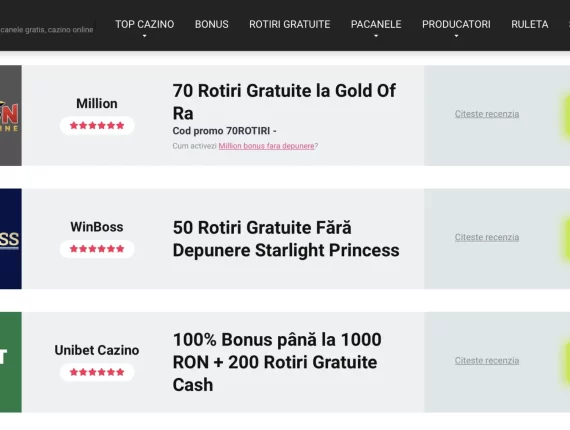The width and height of the screenshot is (570, 430).
Task: Open the Million bonus fara depunere link
Action: pos(266,146)
